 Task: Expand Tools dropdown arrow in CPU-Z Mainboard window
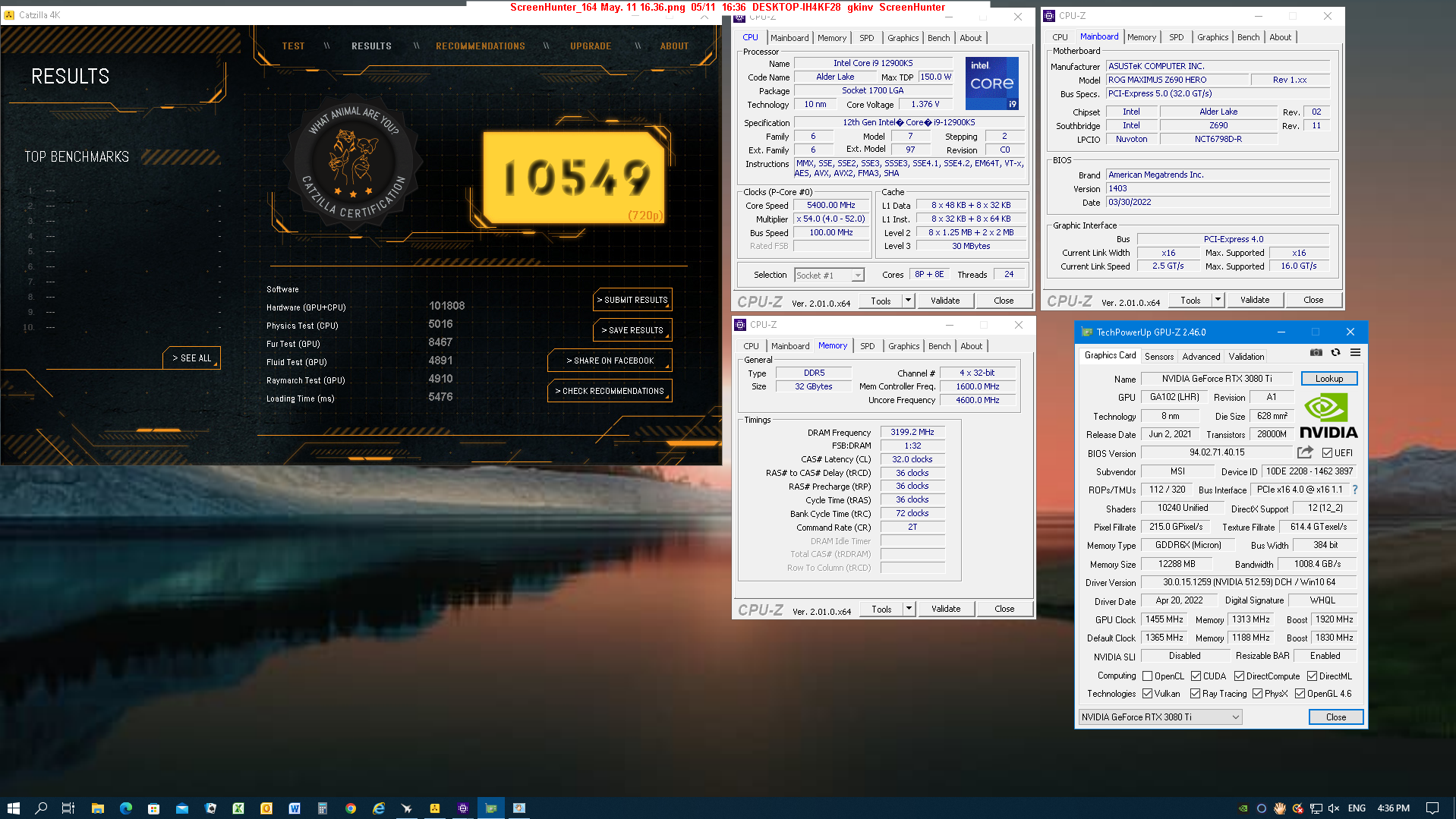point(1218,300)
